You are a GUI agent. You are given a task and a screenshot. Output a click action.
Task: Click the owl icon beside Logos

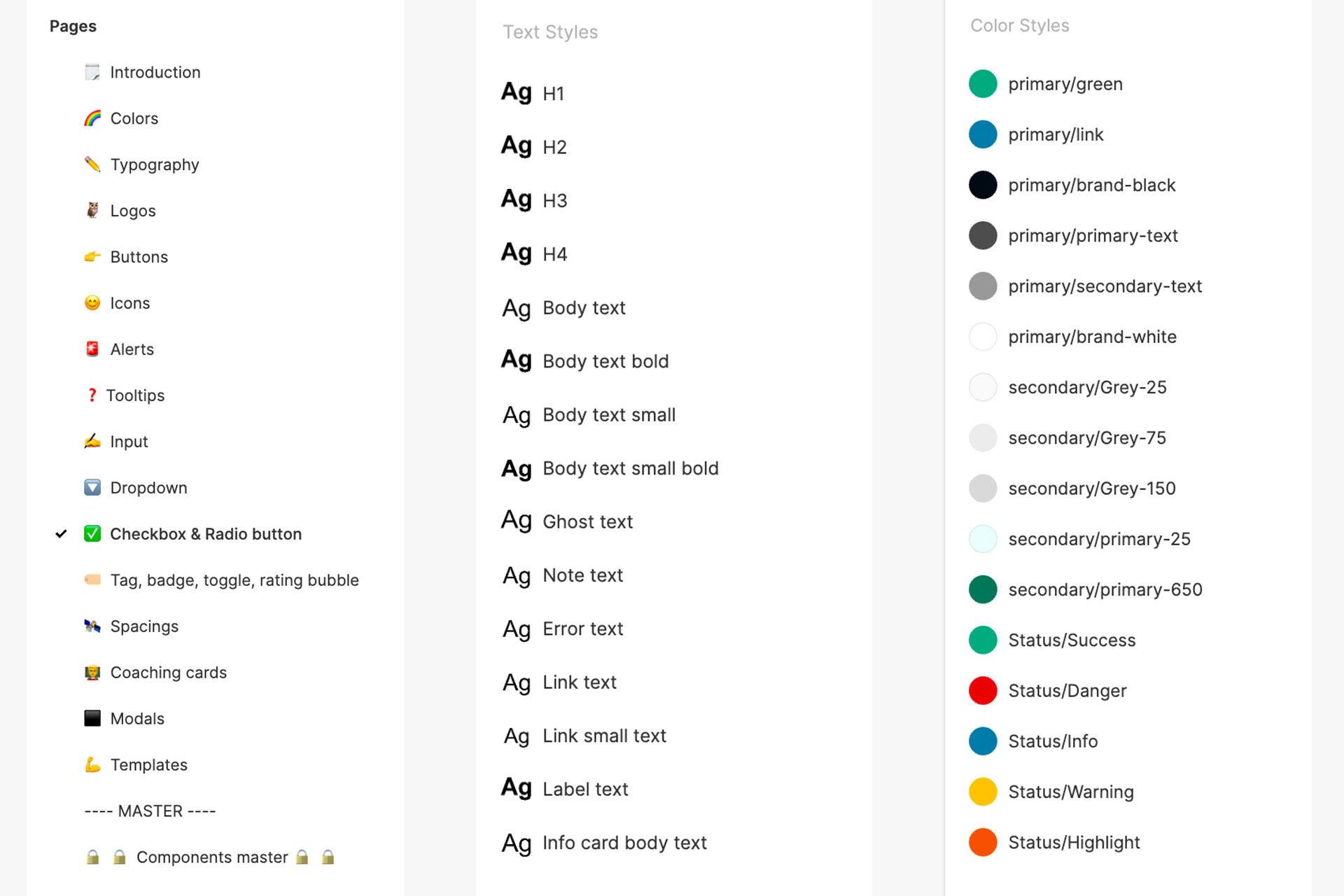click(x=92, y=211)
